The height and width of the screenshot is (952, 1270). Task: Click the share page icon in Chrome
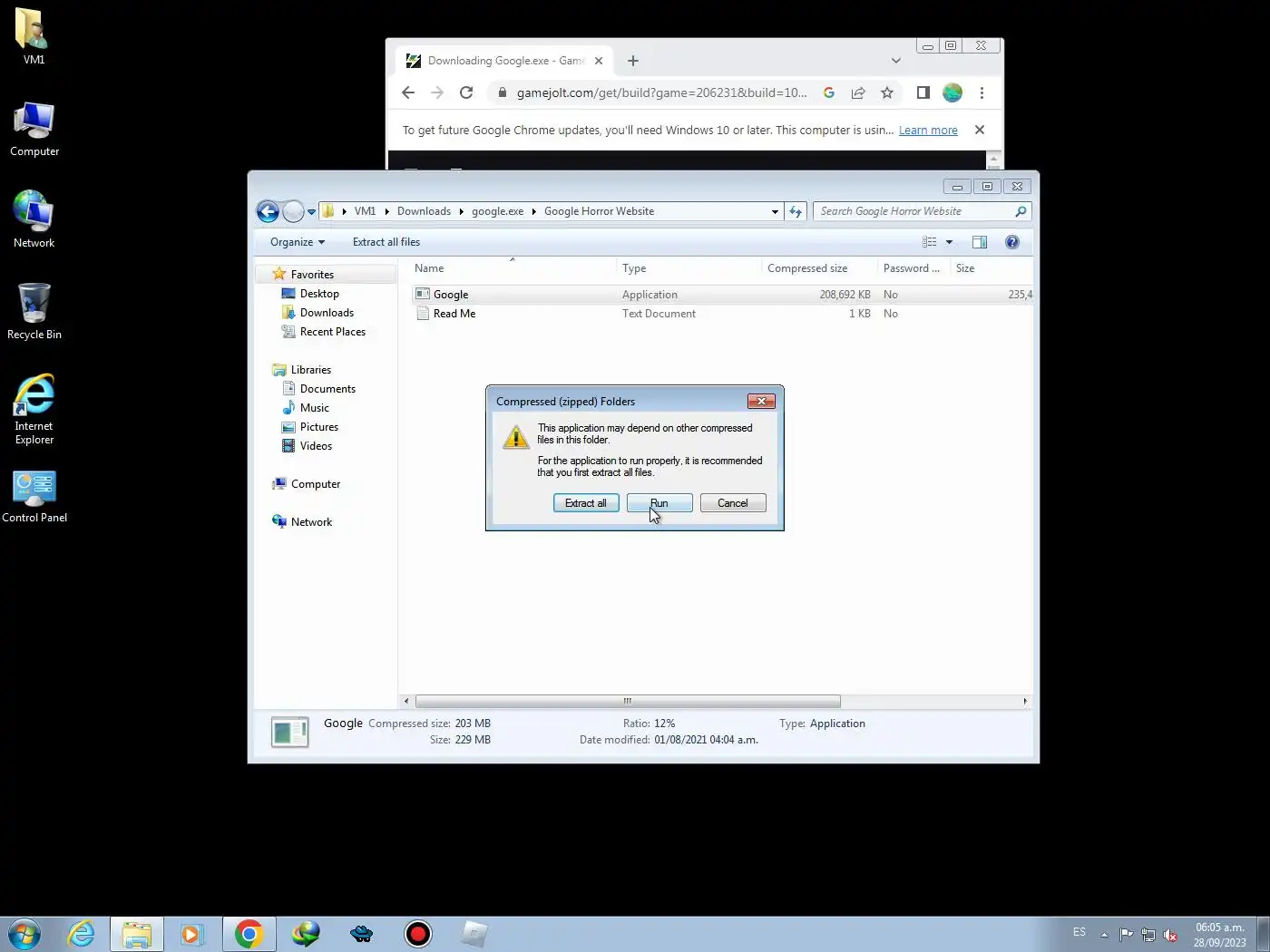coord(858,92)
